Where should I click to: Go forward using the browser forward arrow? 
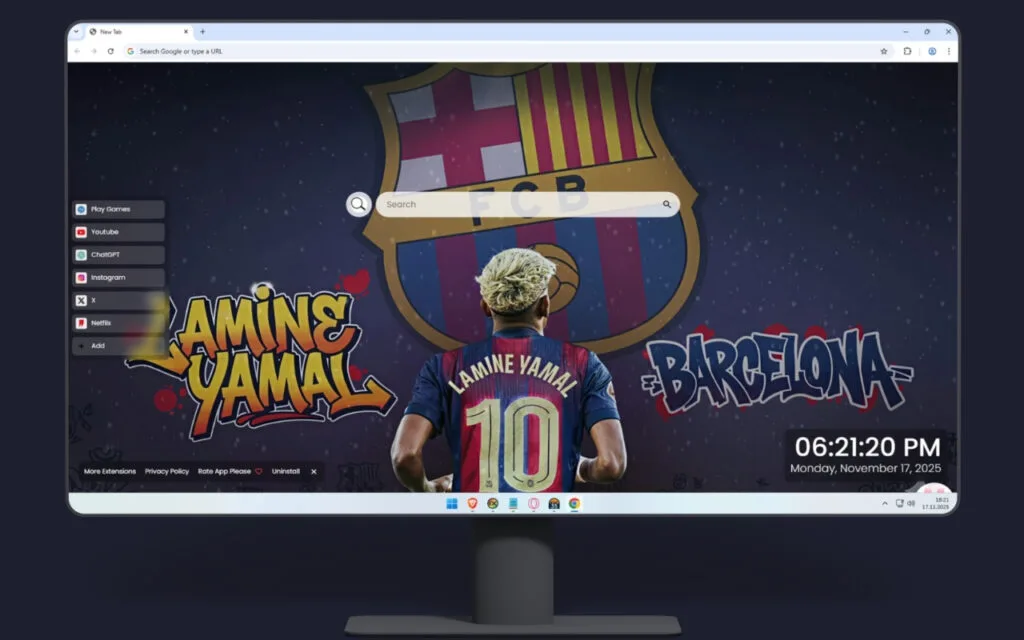[94, 51]
